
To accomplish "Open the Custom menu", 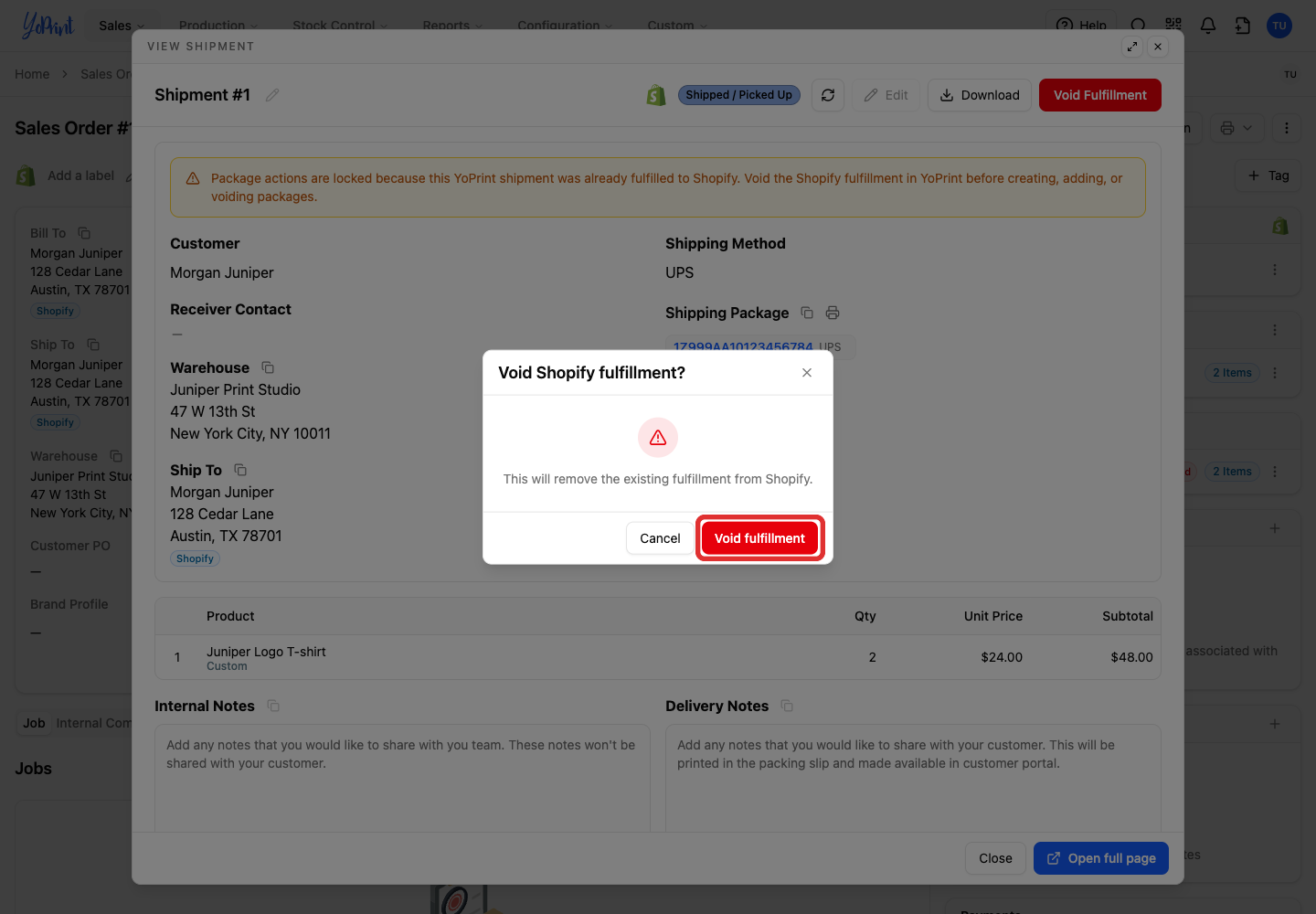I will pos(677,26).
